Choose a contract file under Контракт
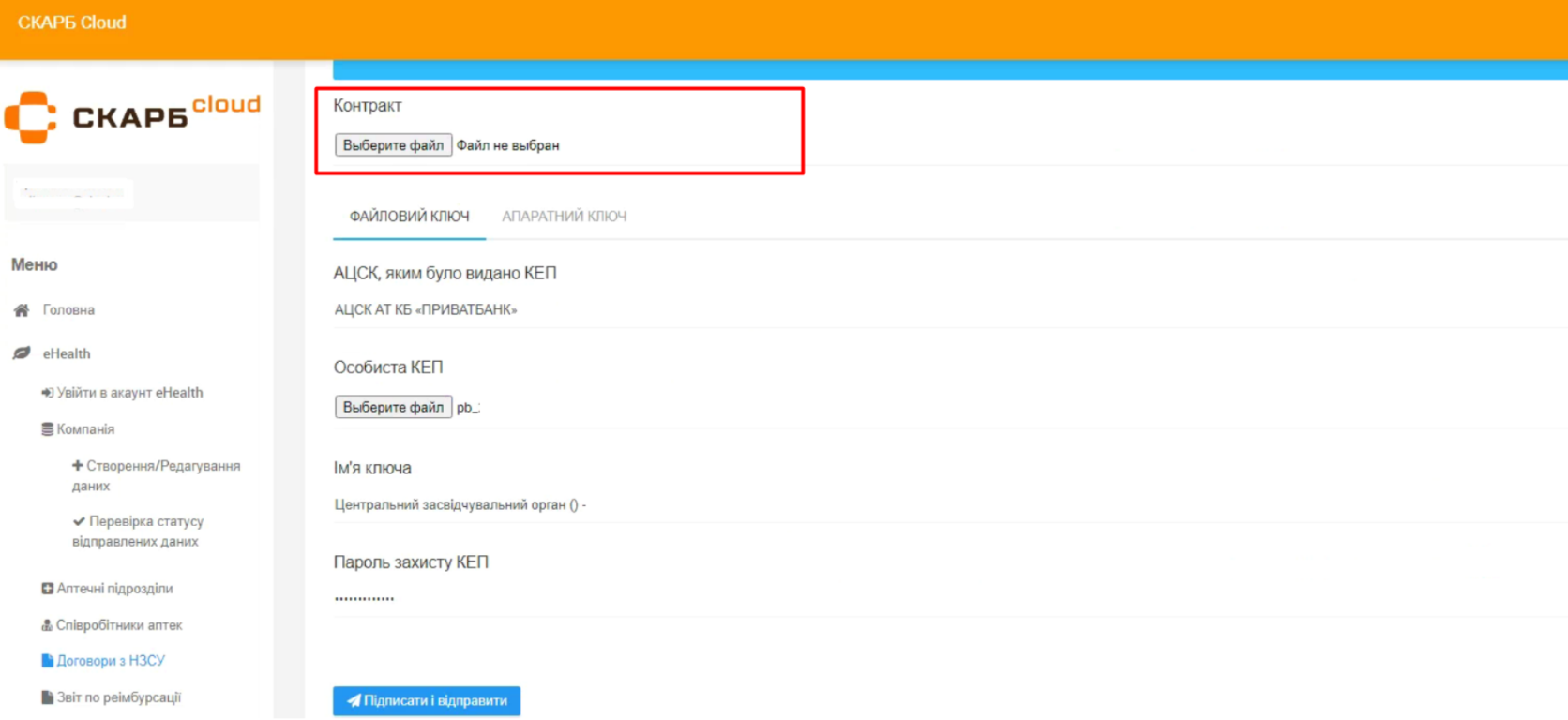This screenshot has height=720, width=1568. [x=393, y=145]
